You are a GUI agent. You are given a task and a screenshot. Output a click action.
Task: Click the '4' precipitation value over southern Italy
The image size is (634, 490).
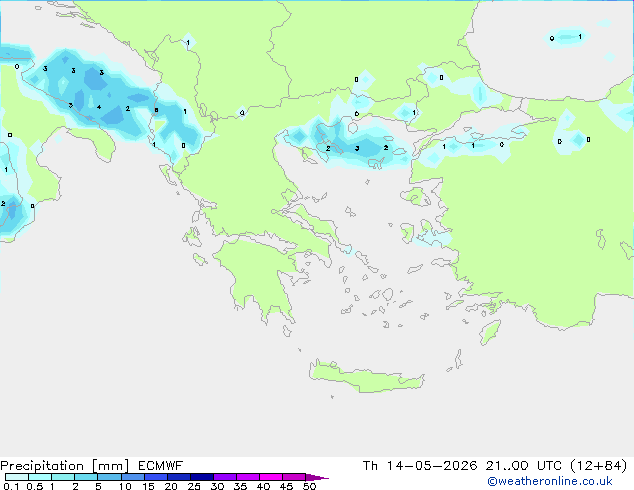pos(99,107)
